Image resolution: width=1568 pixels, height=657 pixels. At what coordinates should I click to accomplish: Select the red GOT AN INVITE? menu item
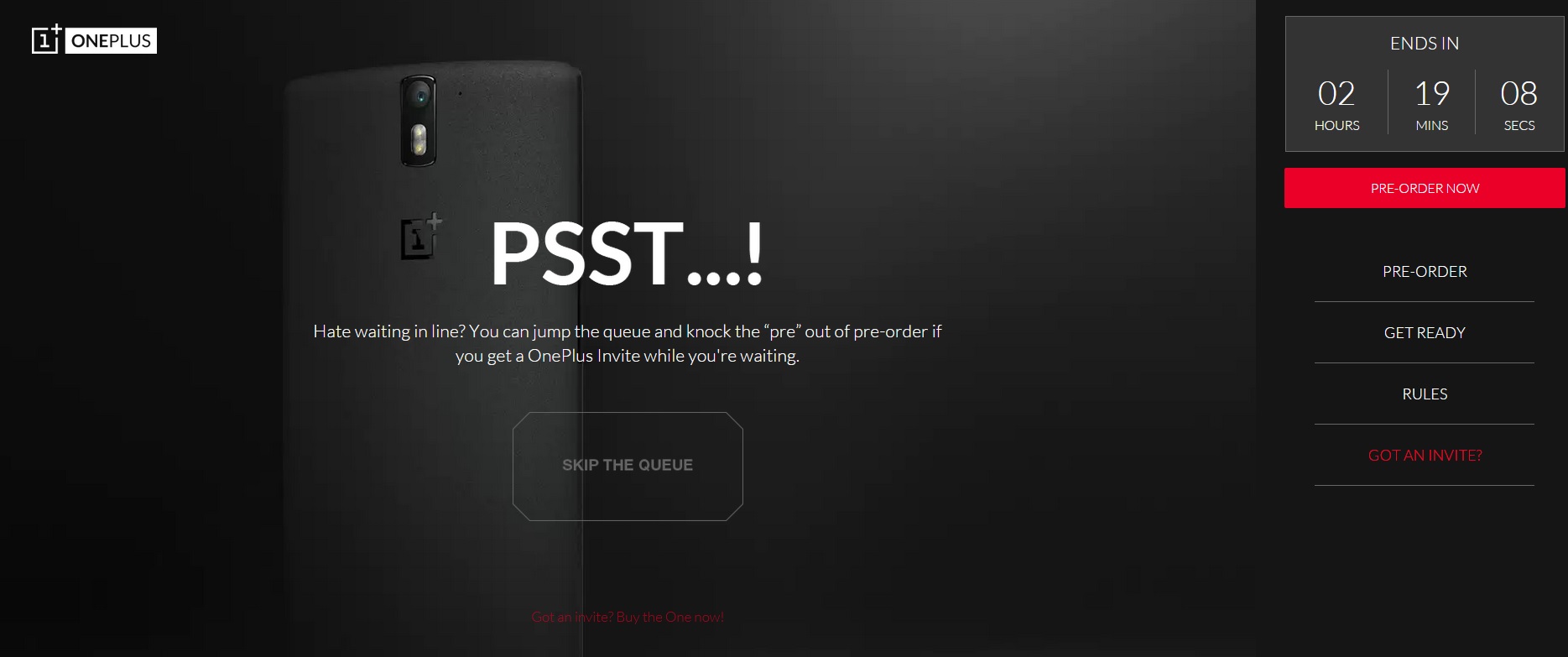1425,455
